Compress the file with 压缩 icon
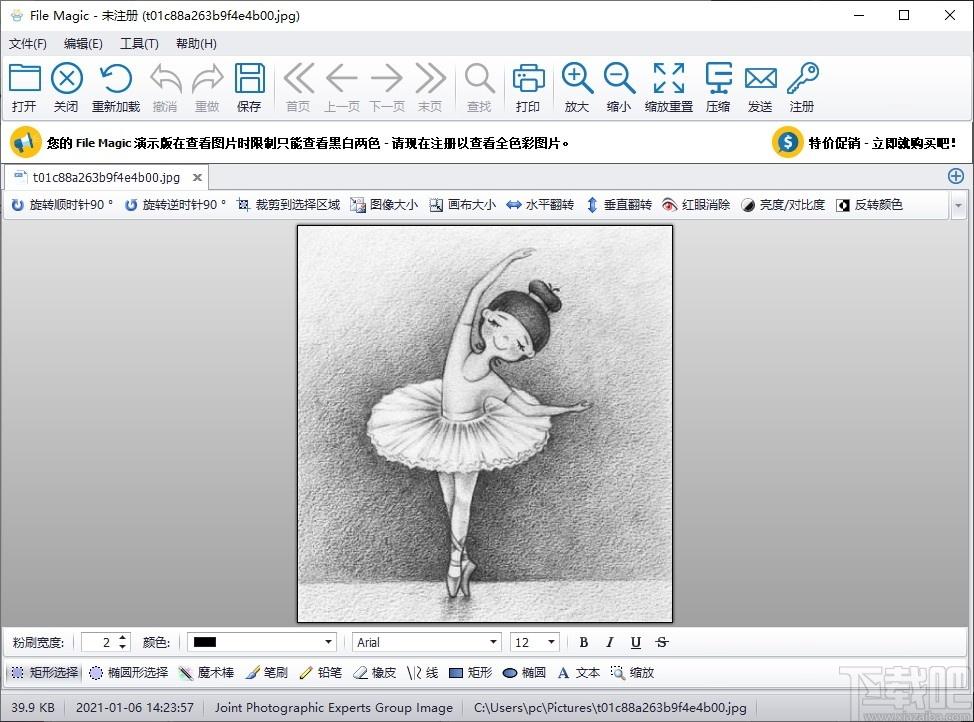 pyautogui.click(x=718, y=87)
